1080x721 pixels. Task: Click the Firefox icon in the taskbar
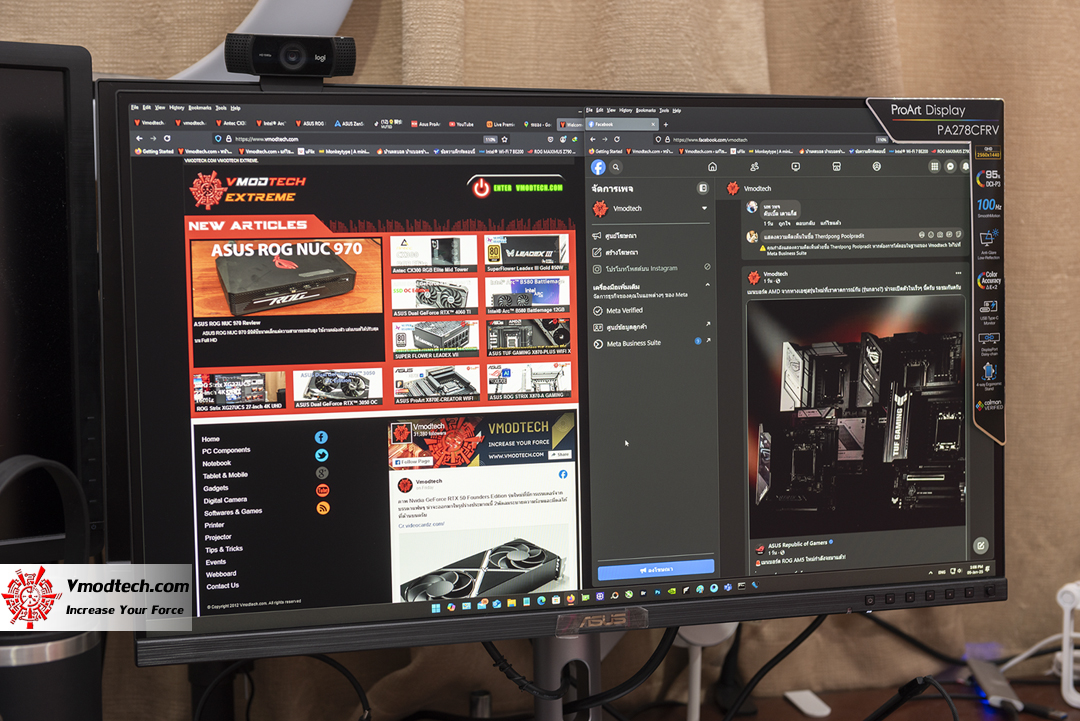571,599
